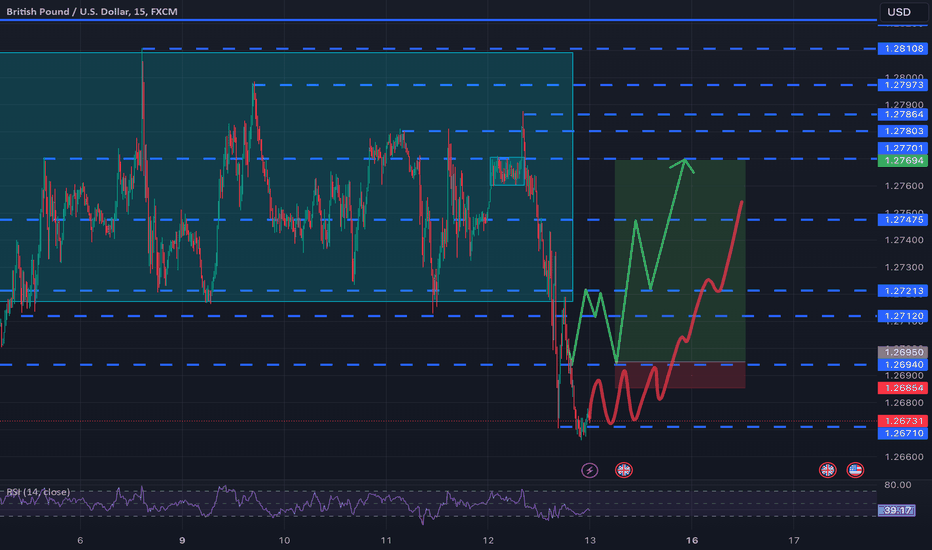Select the 1.27973 price level label
932x550 pixels.
coord(903,85)
